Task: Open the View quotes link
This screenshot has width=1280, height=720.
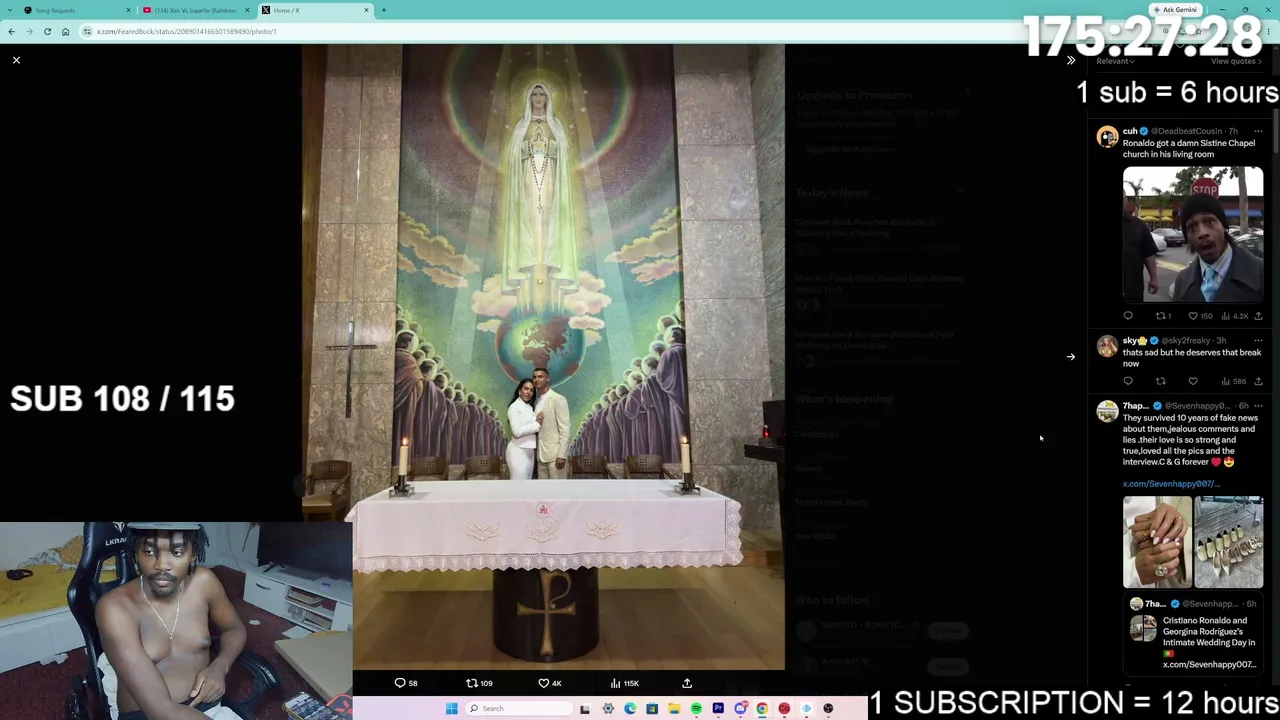Action: (x=1237, y=61)
